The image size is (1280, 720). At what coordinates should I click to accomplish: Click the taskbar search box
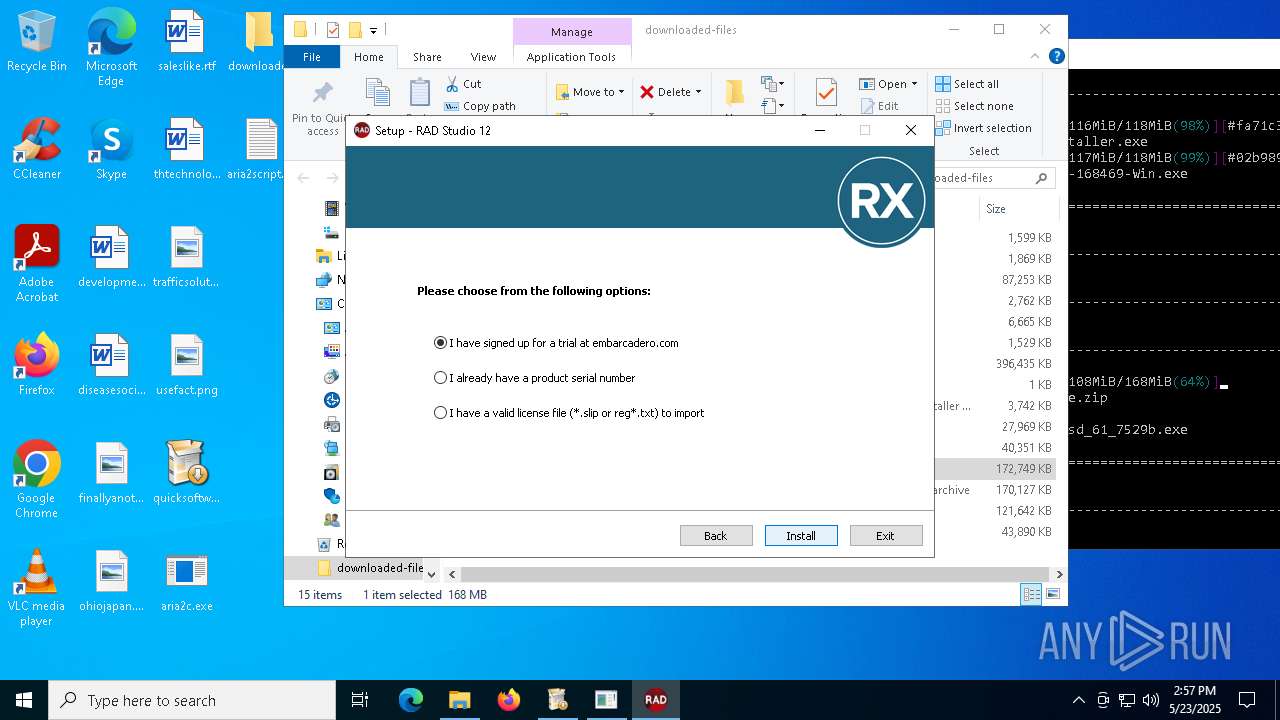(192, 700)
